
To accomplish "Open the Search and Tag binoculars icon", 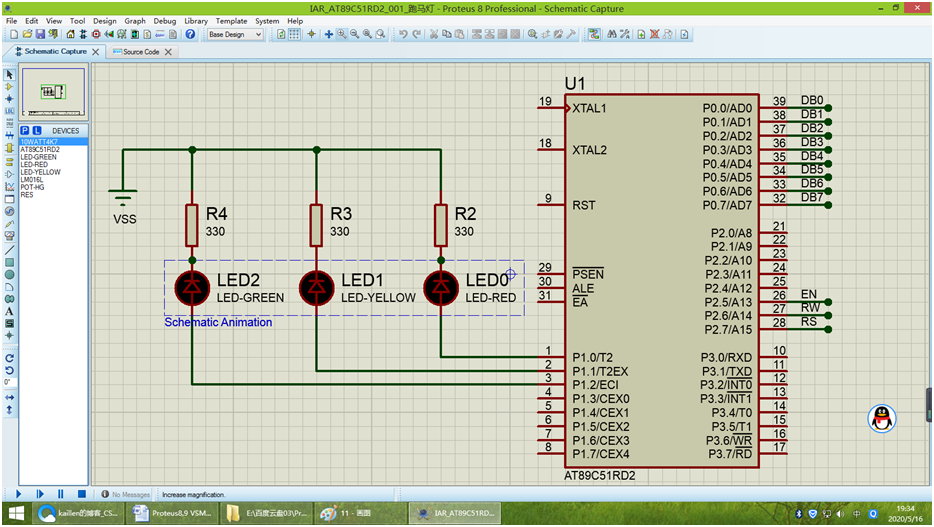I will pyautogui.click(x=612, y=35).
